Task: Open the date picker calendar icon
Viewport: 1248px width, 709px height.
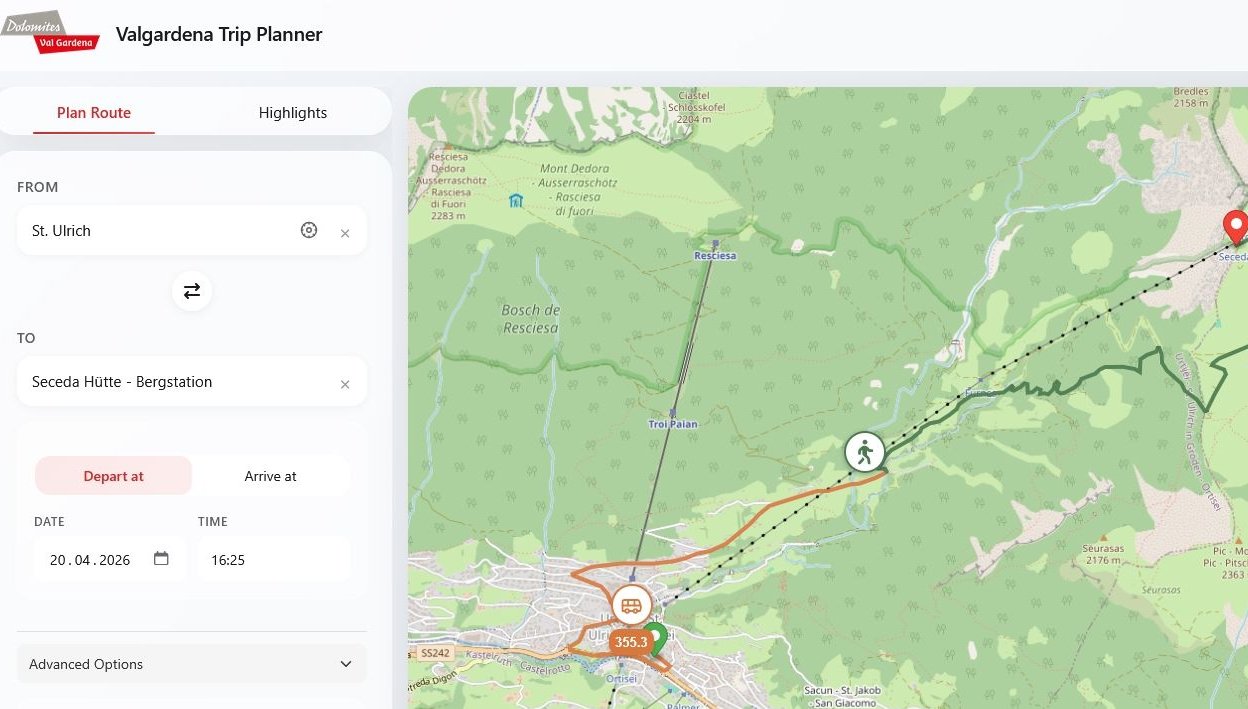Action: coord(161,559)
